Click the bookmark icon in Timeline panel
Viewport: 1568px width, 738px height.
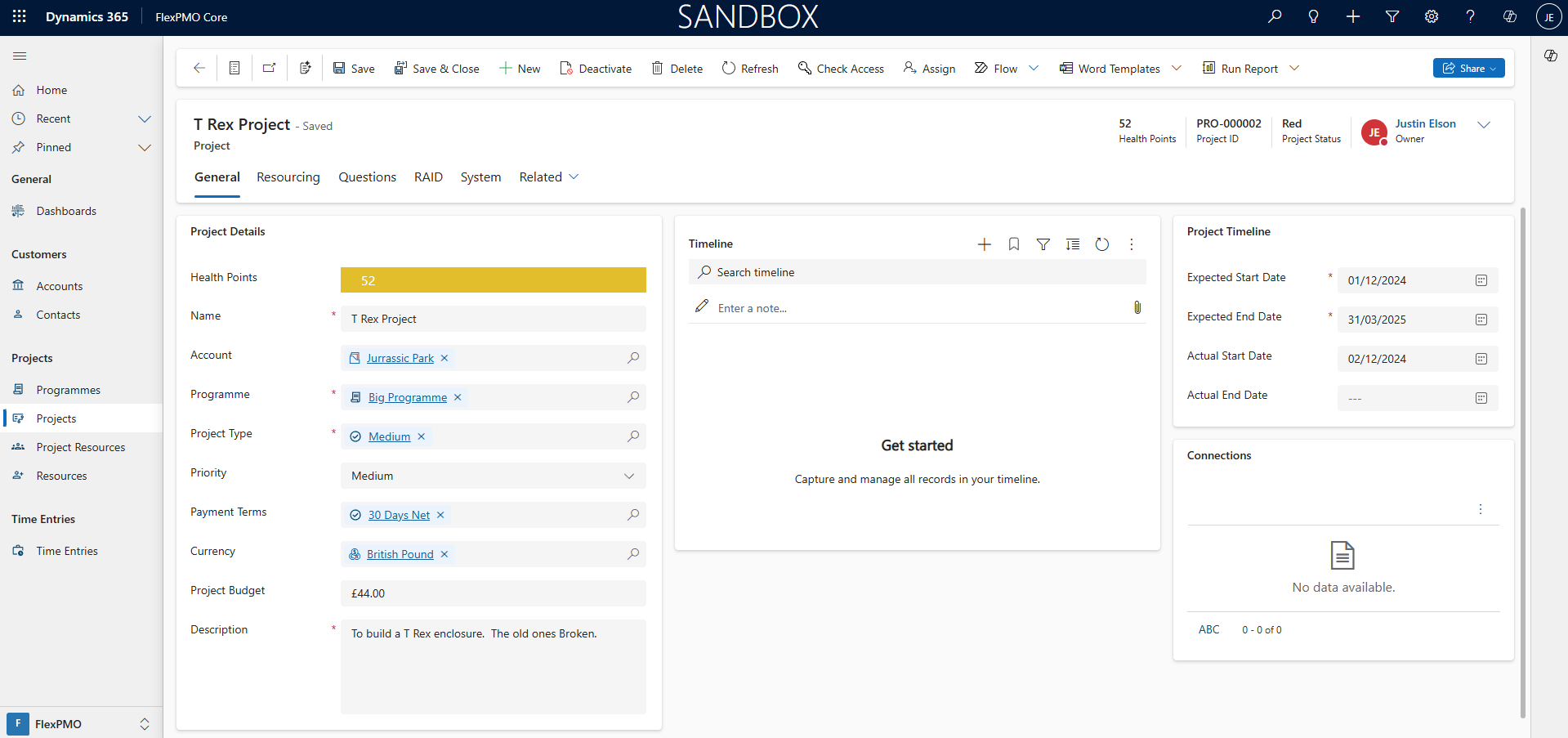tap(1013, 244)
